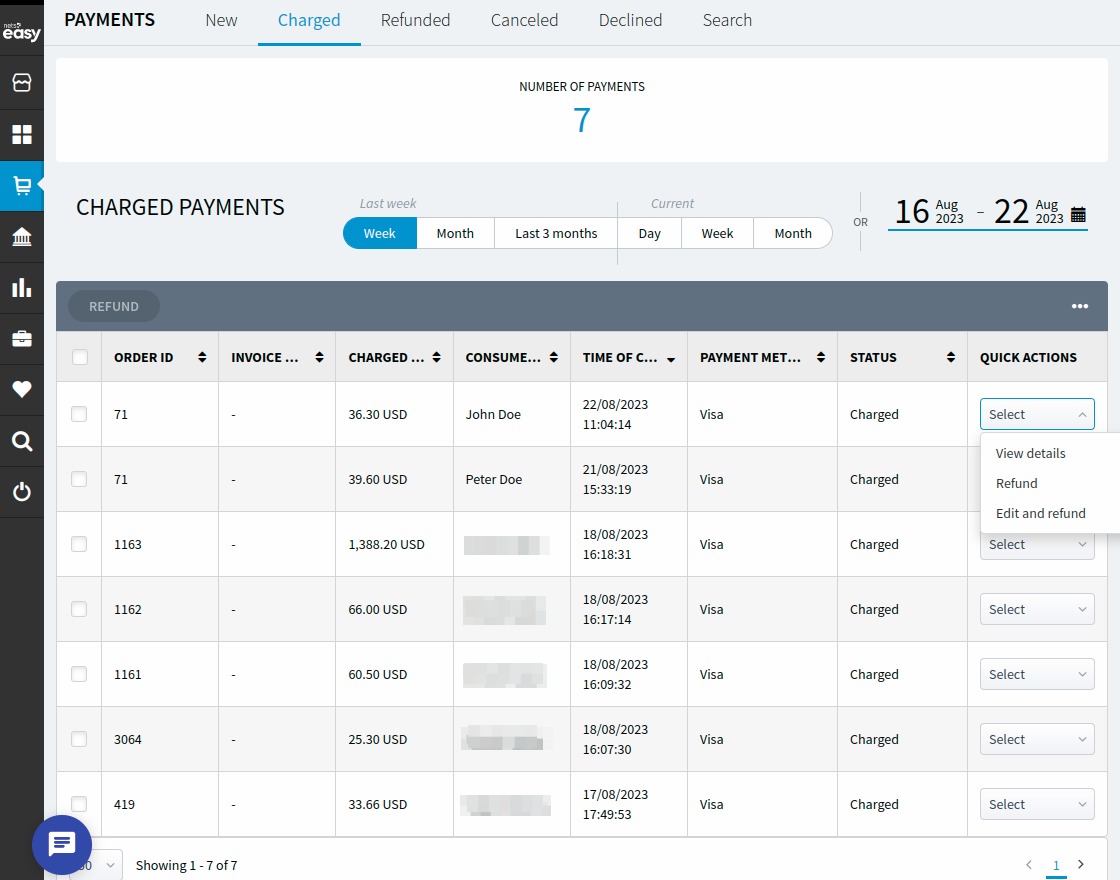The height and width of the screenshot is (880, 1120).
Task: Select the shopping cart payments icon
Action: [21, 186]
